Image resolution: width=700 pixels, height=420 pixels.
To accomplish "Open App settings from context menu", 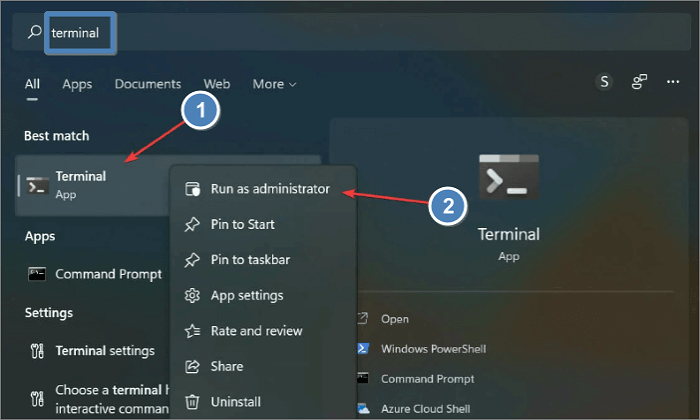I will [x=263, y=295].
